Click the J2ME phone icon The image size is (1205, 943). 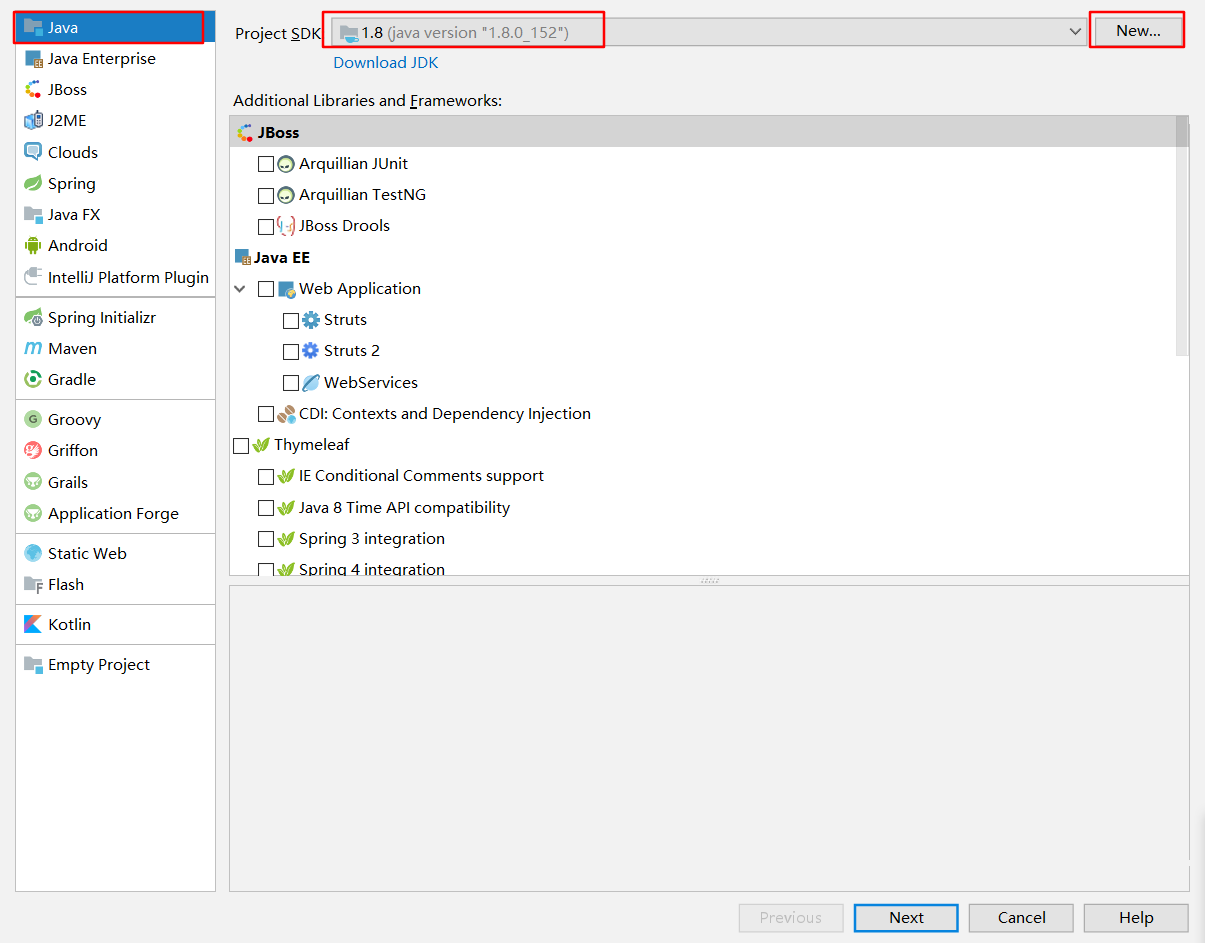click(33, 120)
